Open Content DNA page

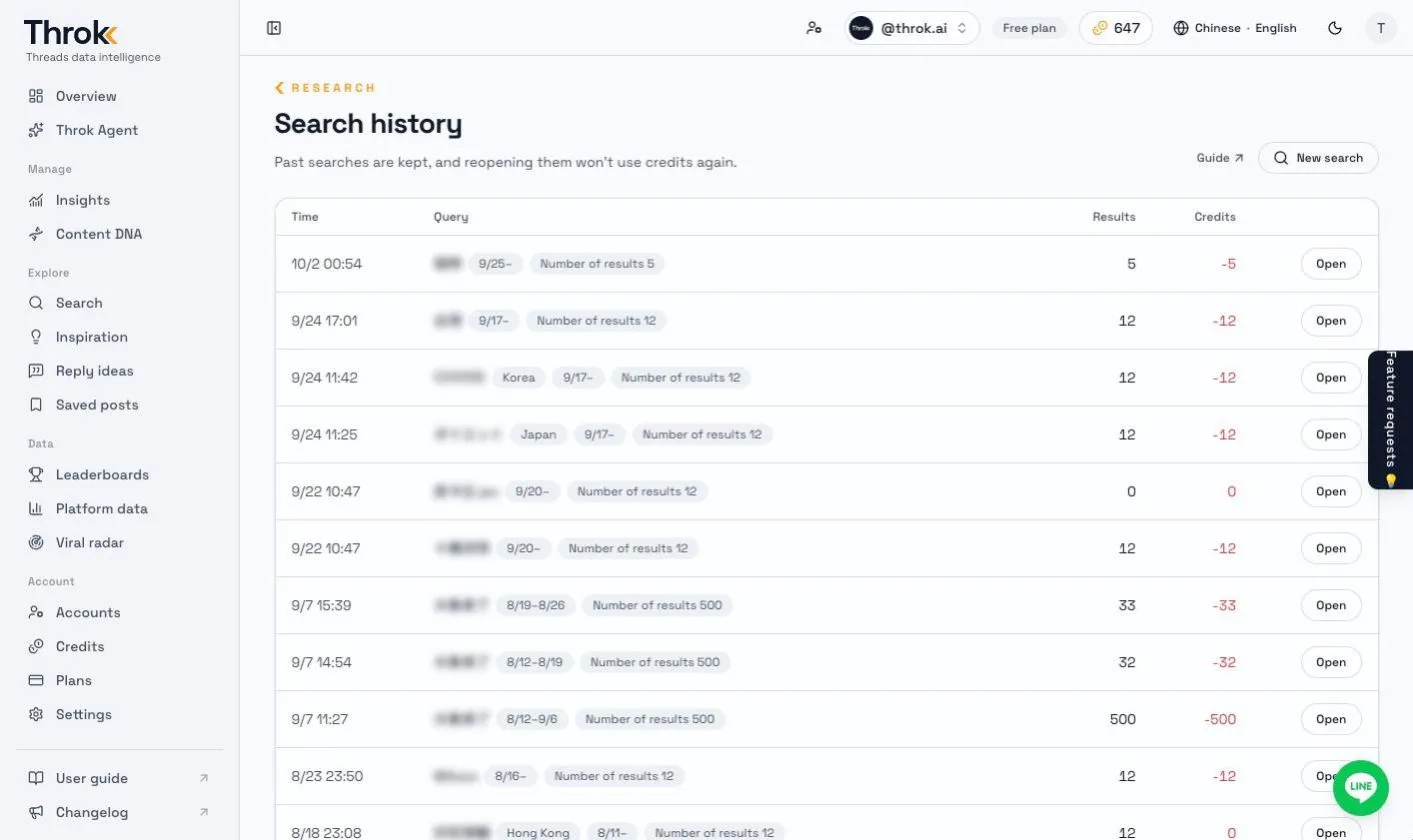point(99,234)
